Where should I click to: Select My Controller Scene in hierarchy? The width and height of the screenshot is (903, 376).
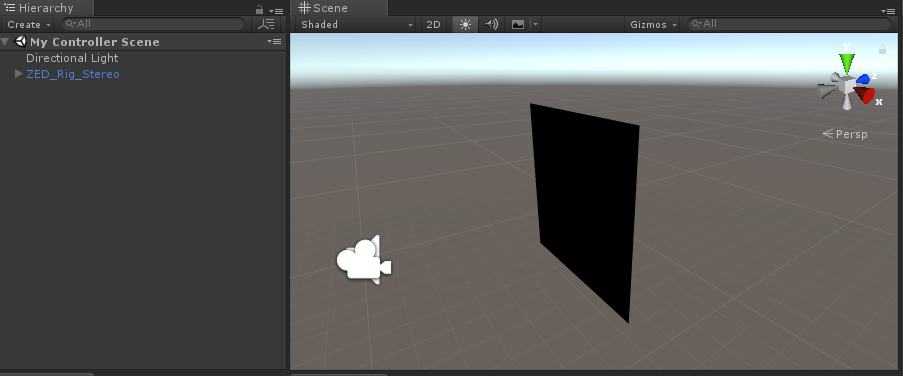(94, 41)
